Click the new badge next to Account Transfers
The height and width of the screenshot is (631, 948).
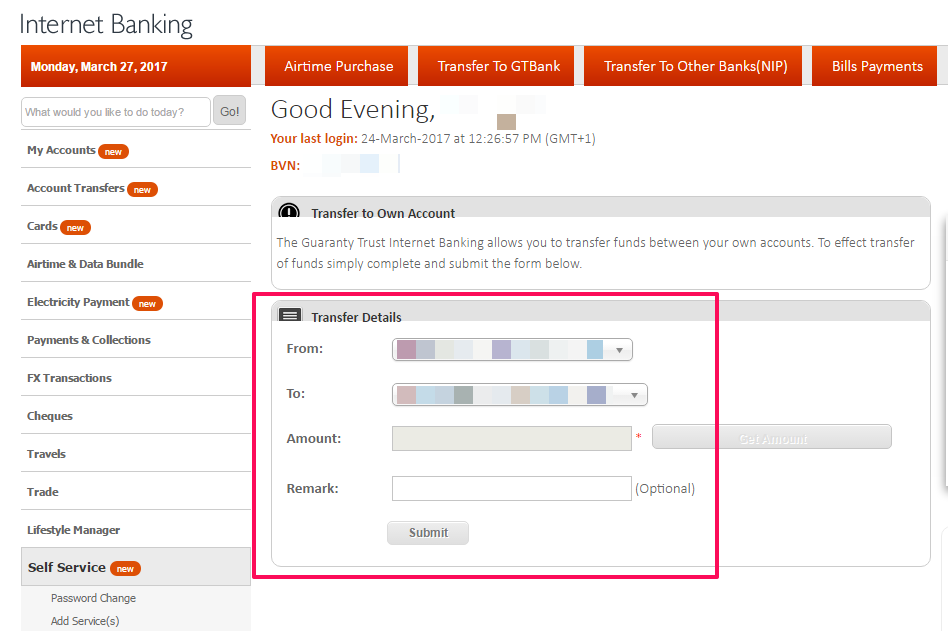(142, 189)
